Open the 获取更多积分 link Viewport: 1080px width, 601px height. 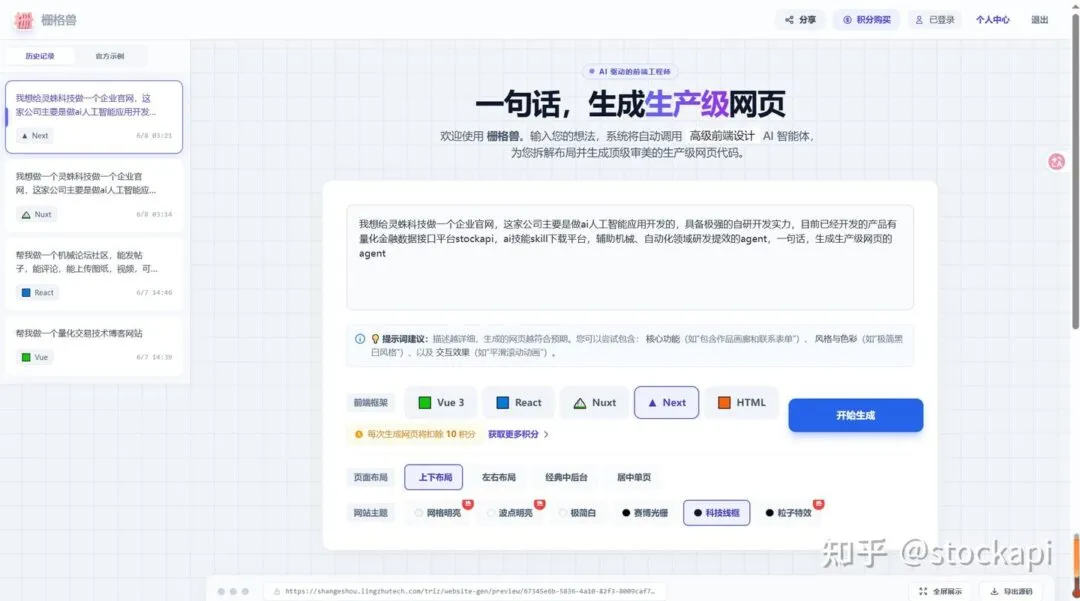point(513,434)
